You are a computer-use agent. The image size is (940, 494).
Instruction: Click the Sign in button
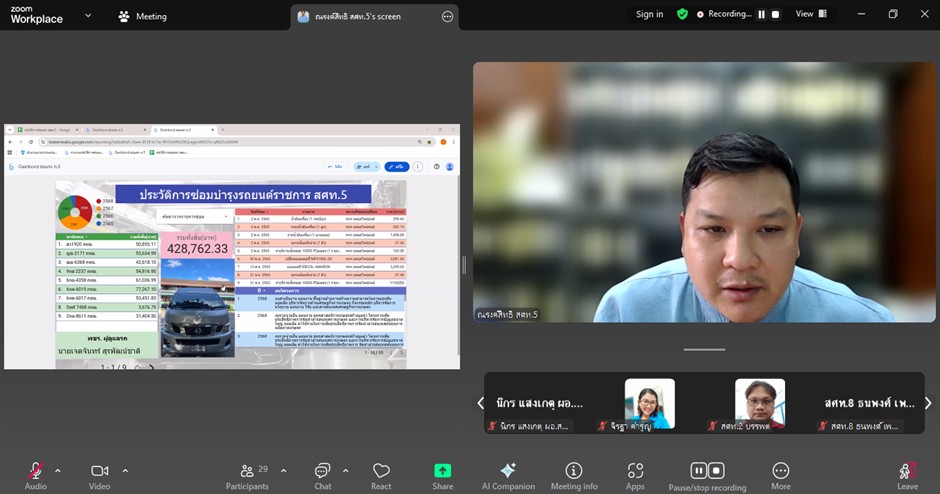(x=649, y=14)
